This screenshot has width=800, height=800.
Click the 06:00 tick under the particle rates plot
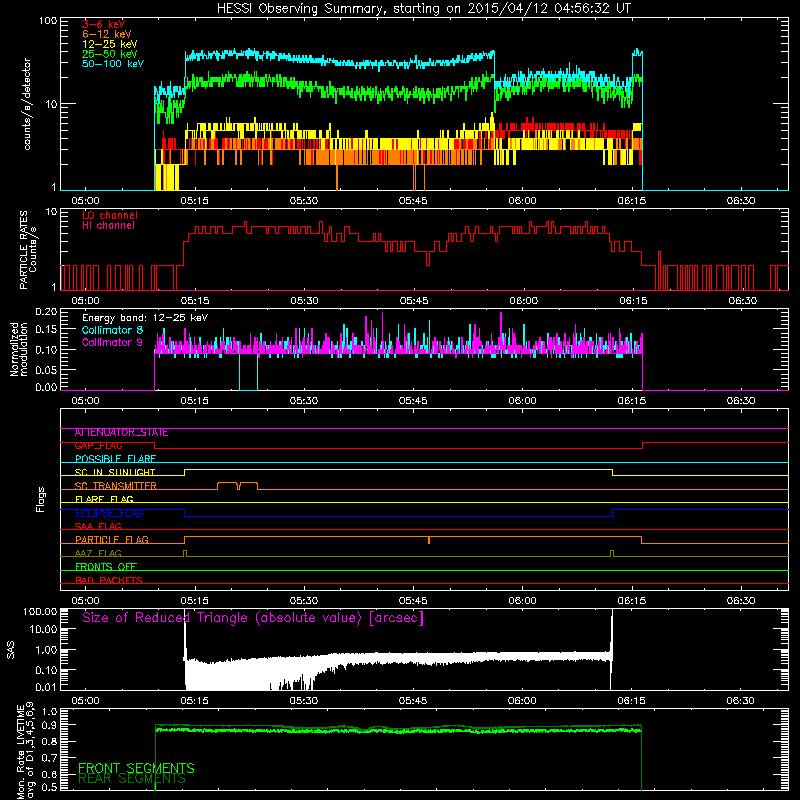tap(523, 301)
